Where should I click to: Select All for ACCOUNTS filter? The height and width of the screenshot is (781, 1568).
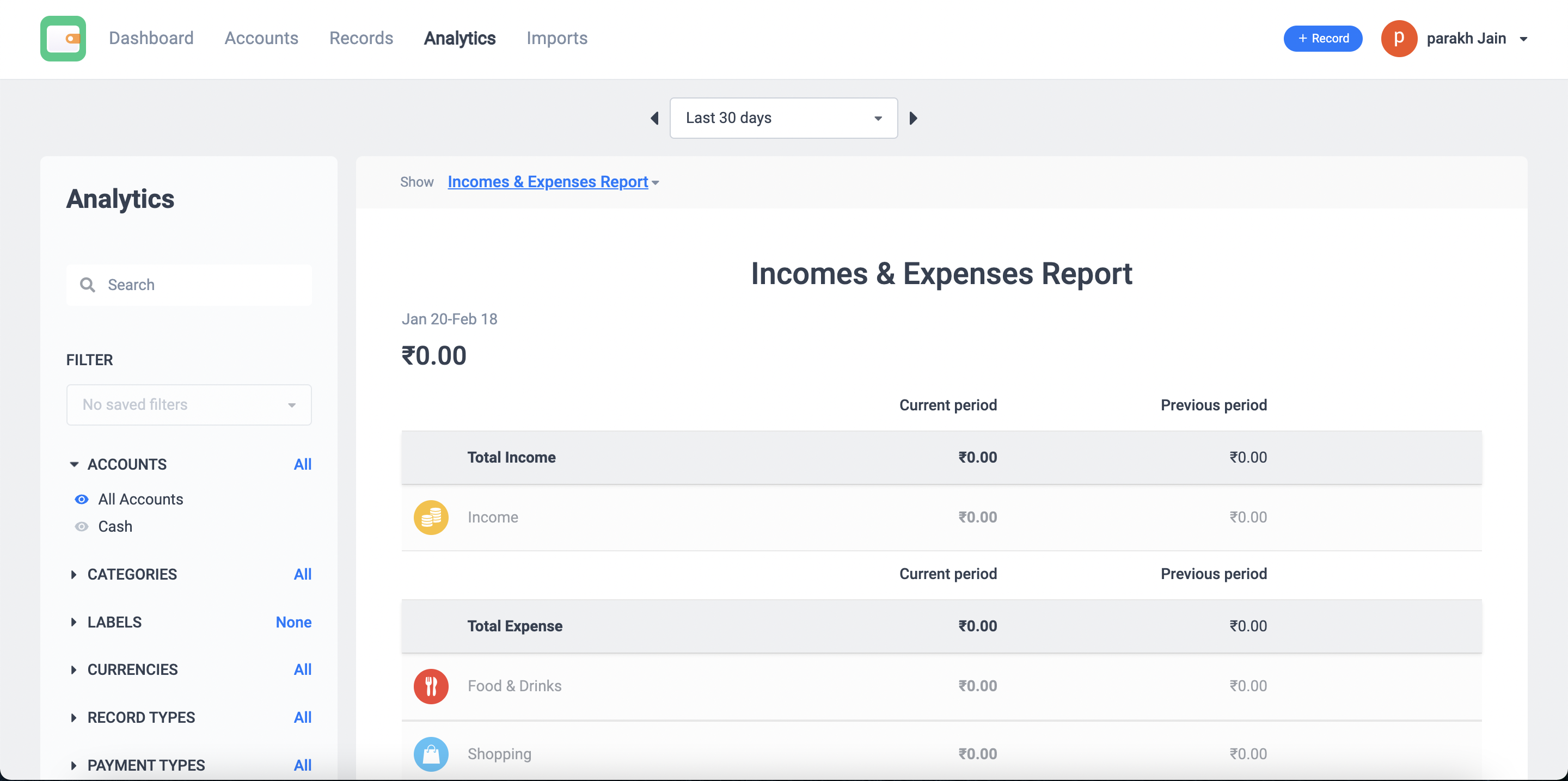(303, 464)
